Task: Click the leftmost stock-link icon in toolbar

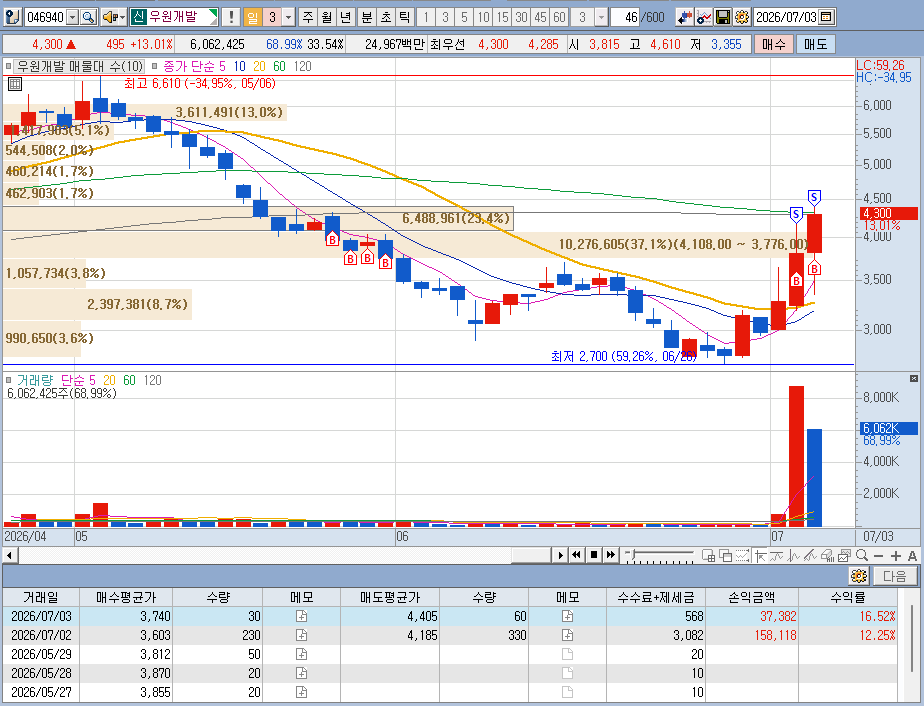Action: pos(13,17)
